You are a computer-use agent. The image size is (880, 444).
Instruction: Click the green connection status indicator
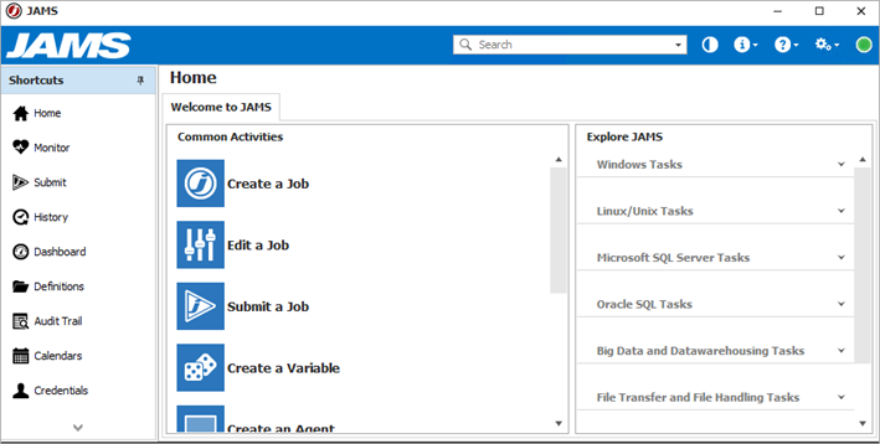tap(864, 45)
